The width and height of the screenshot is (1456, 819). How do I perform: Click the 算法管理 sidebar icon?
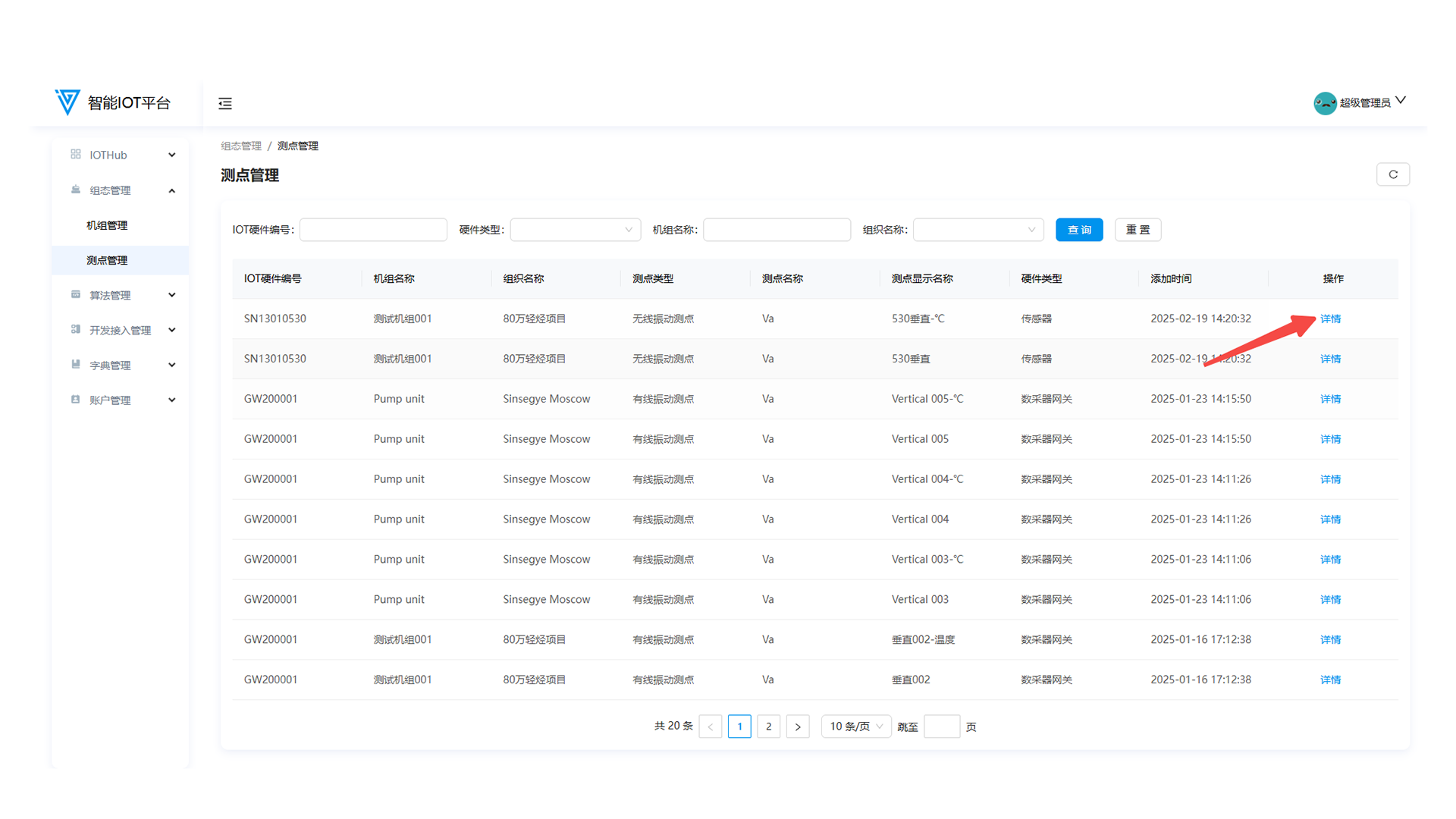tap(76, 295)
